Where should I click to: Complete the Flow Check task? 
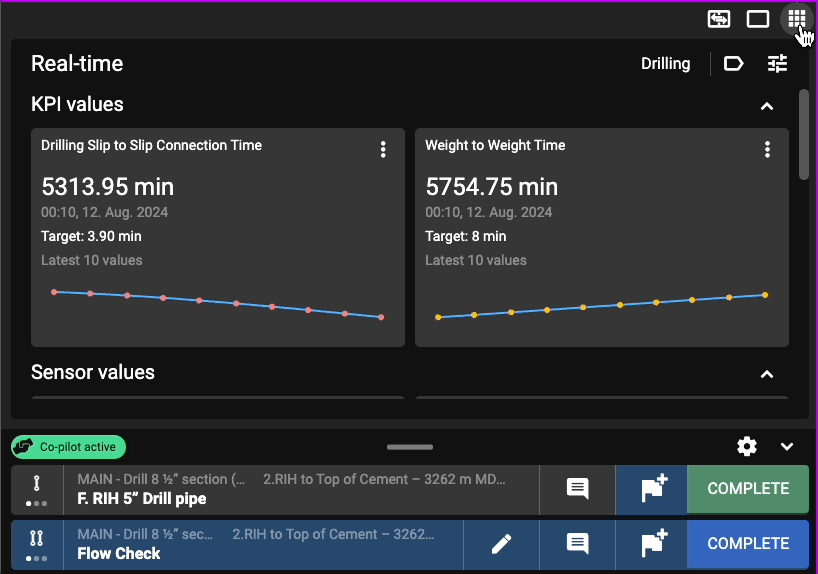[x=747, y=543]
